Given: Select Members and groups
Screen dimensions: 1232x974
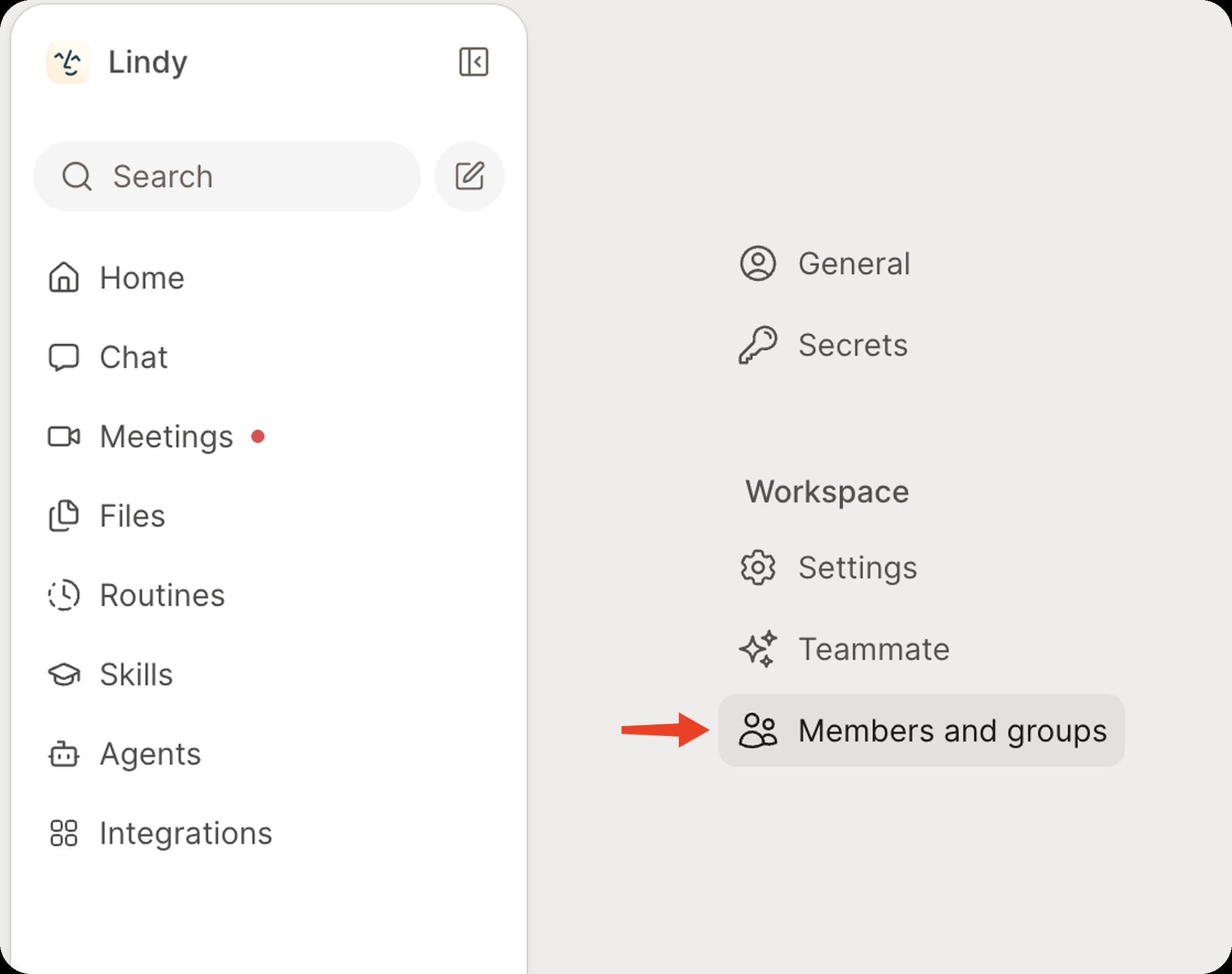Looking at the screenshot, I should tap(921, 730).
